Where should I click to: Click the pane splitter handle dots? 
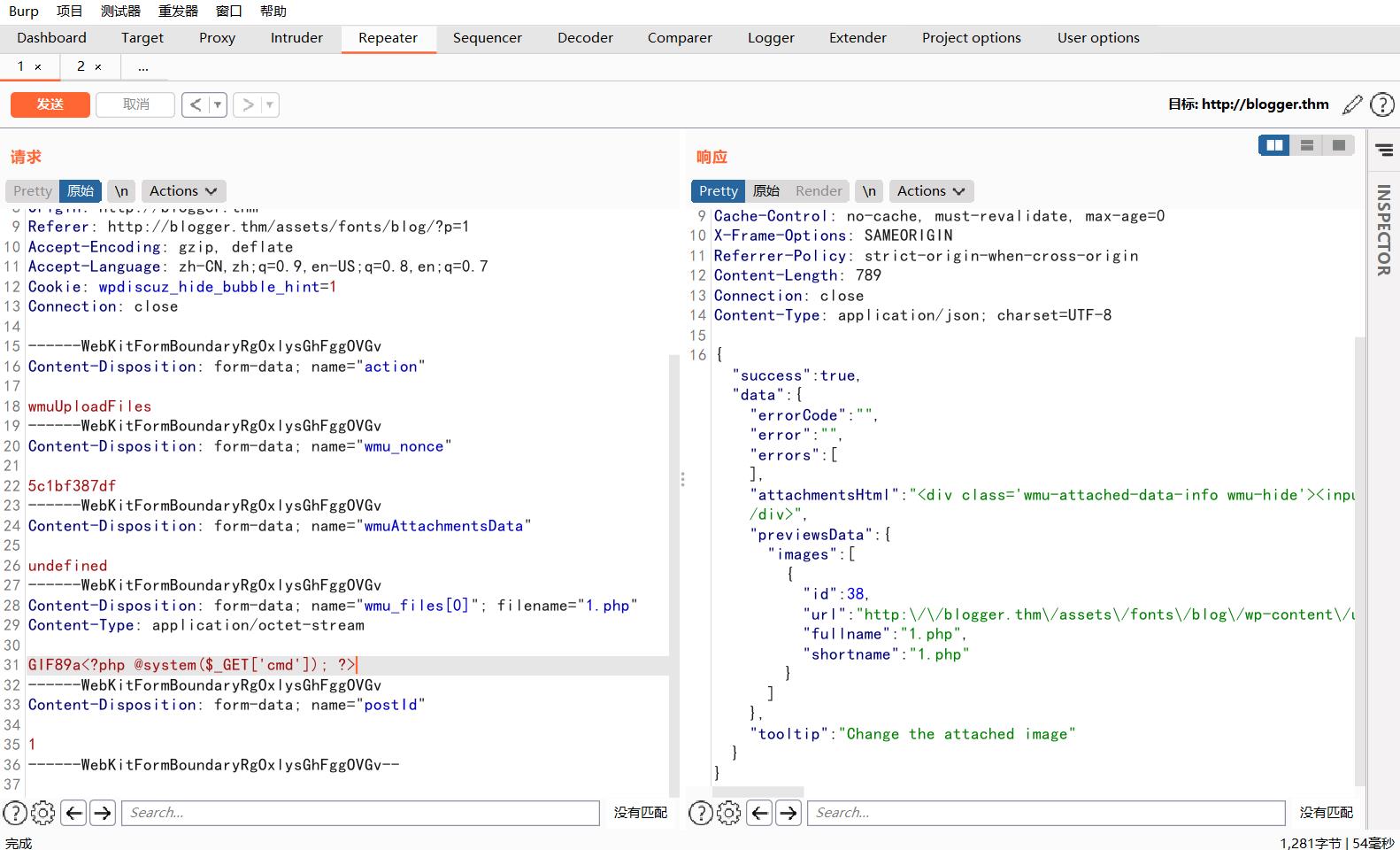pos(682,479)
